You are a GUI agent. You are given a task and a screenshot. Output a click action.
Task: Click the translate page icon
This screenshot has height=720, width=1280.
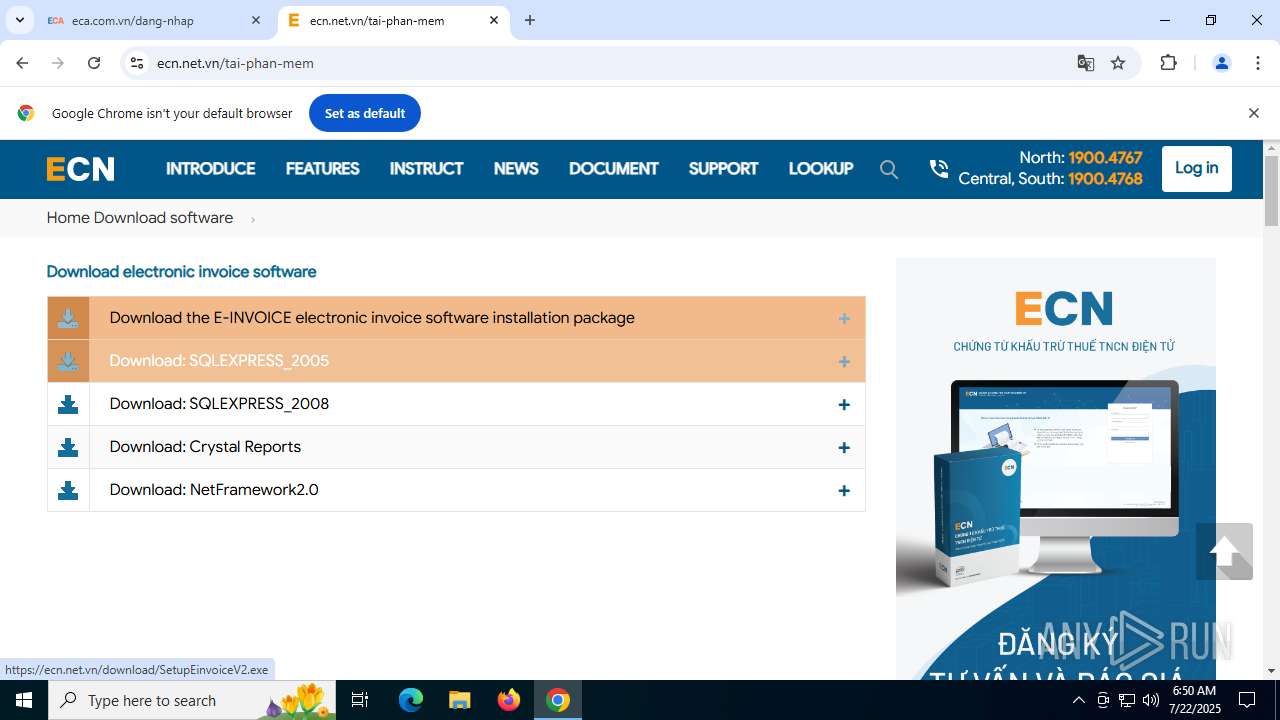point(1086,63)
